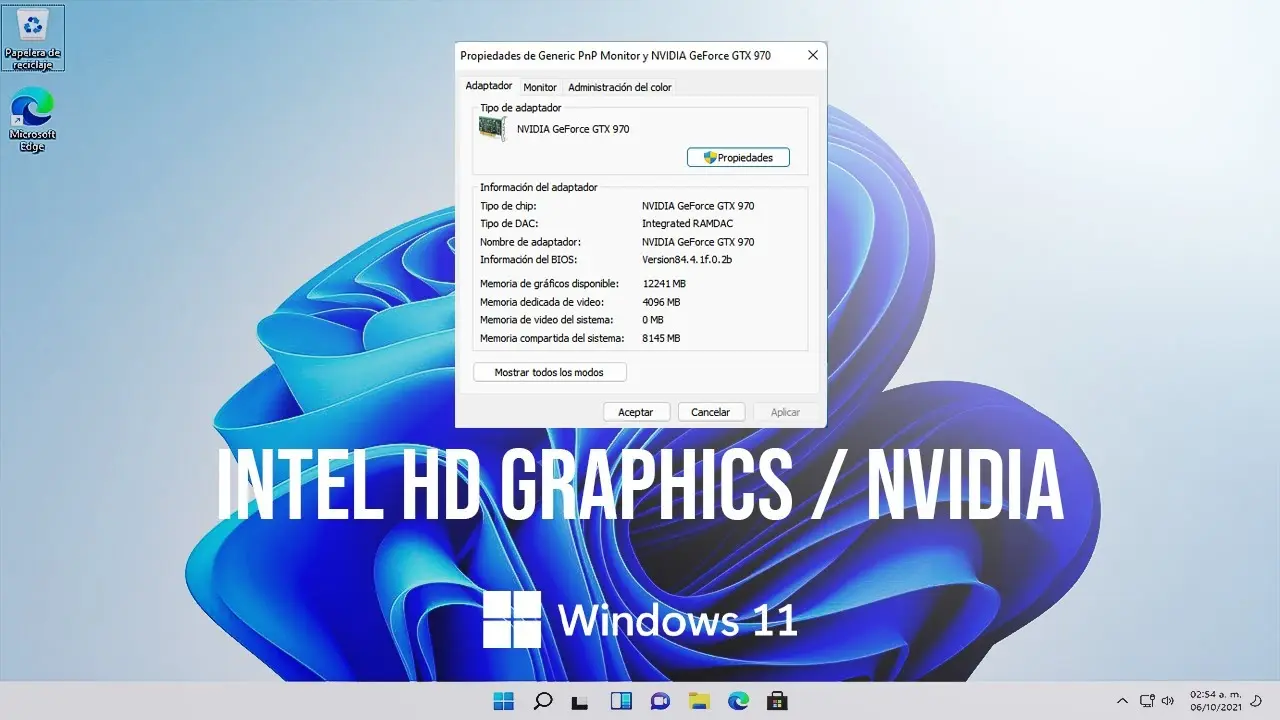Click the Tipo de DAC label
Viewport: 1280px width, 720px height.
click(509, 224)
